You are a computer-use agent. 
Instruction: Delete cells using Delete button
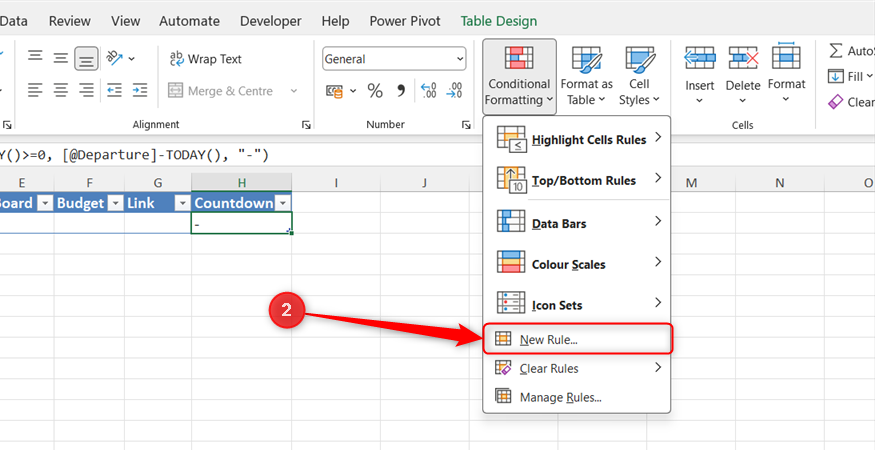click(743, 76)
